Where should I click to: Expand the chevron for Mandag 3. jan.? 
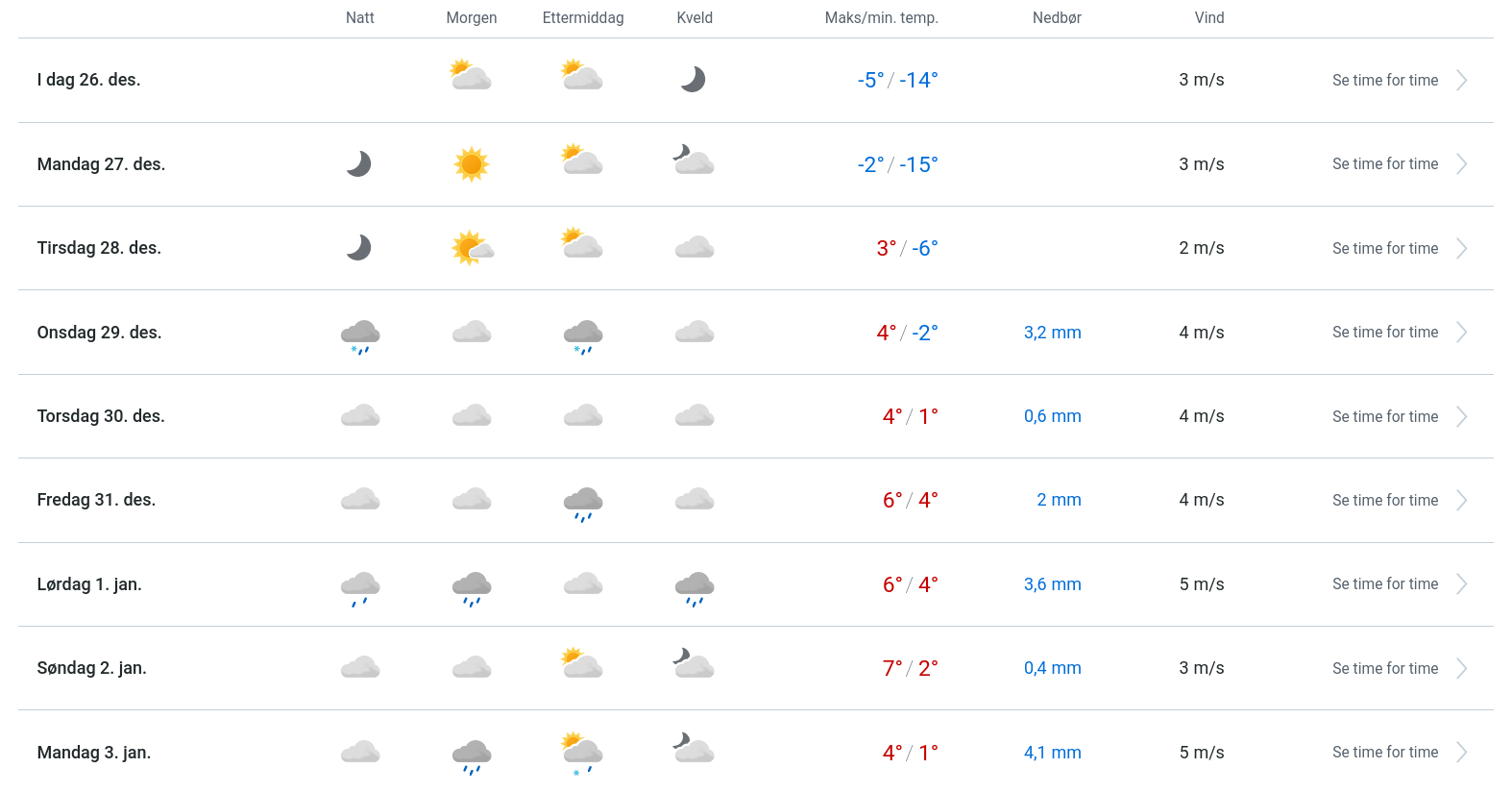[x=1461, y=753]
